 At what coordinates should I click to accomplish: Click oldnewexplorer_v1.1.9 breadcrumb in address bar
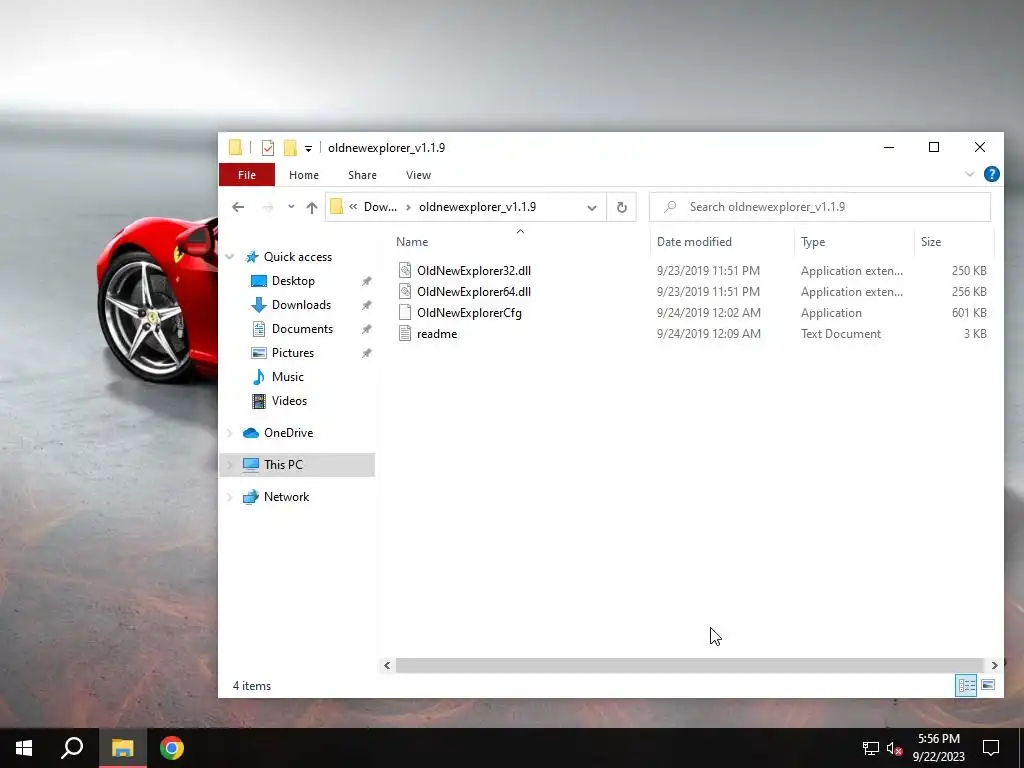pyautogui.click(x=477, y=207)
